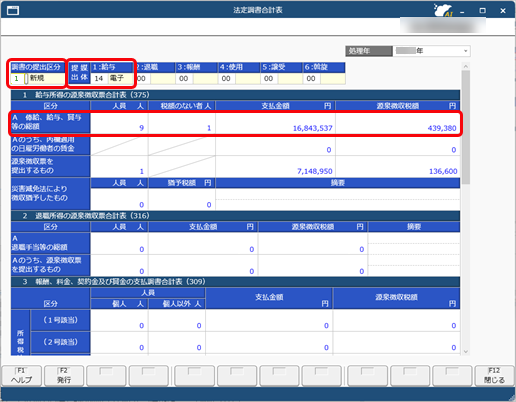This screenshot has width=516, height=402.
Task: Click the vertical scrollbar thumb
Action: (x=466, y=127)
